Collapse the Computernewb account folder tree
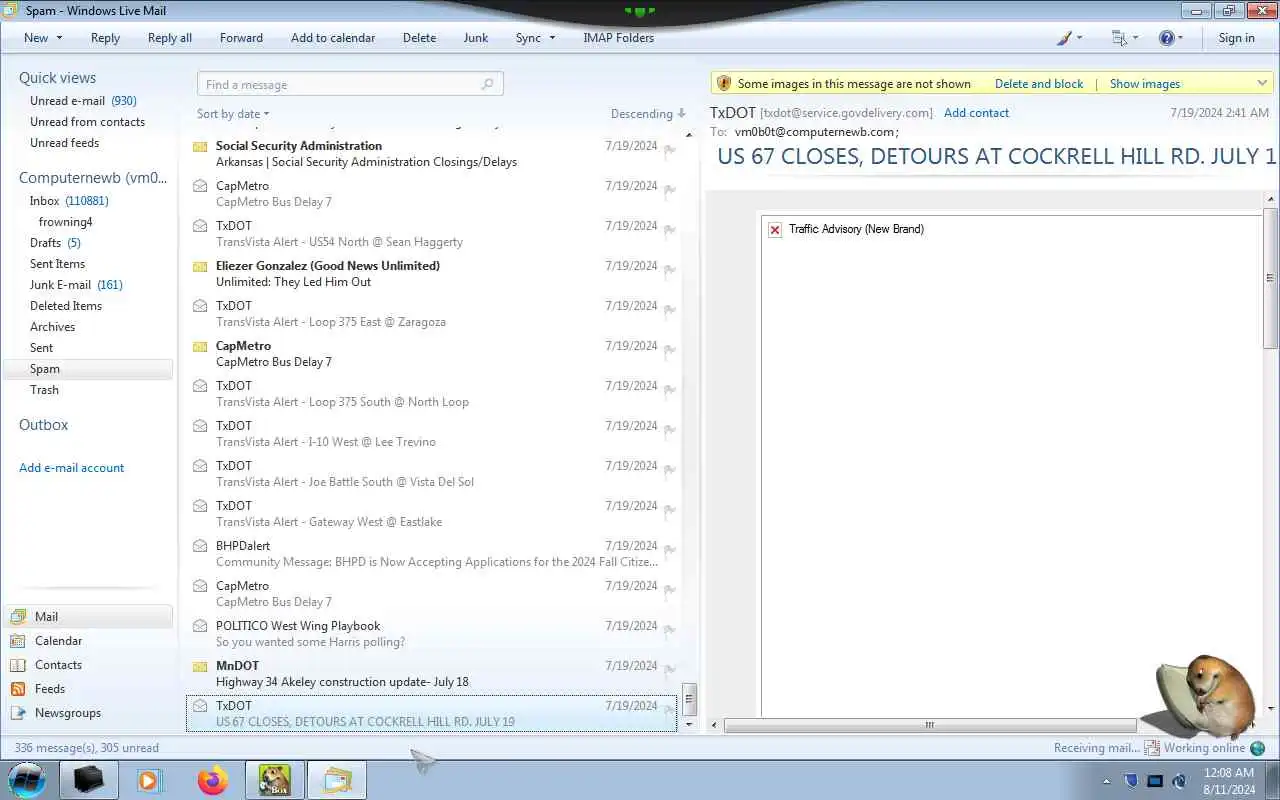 (92, 177)
